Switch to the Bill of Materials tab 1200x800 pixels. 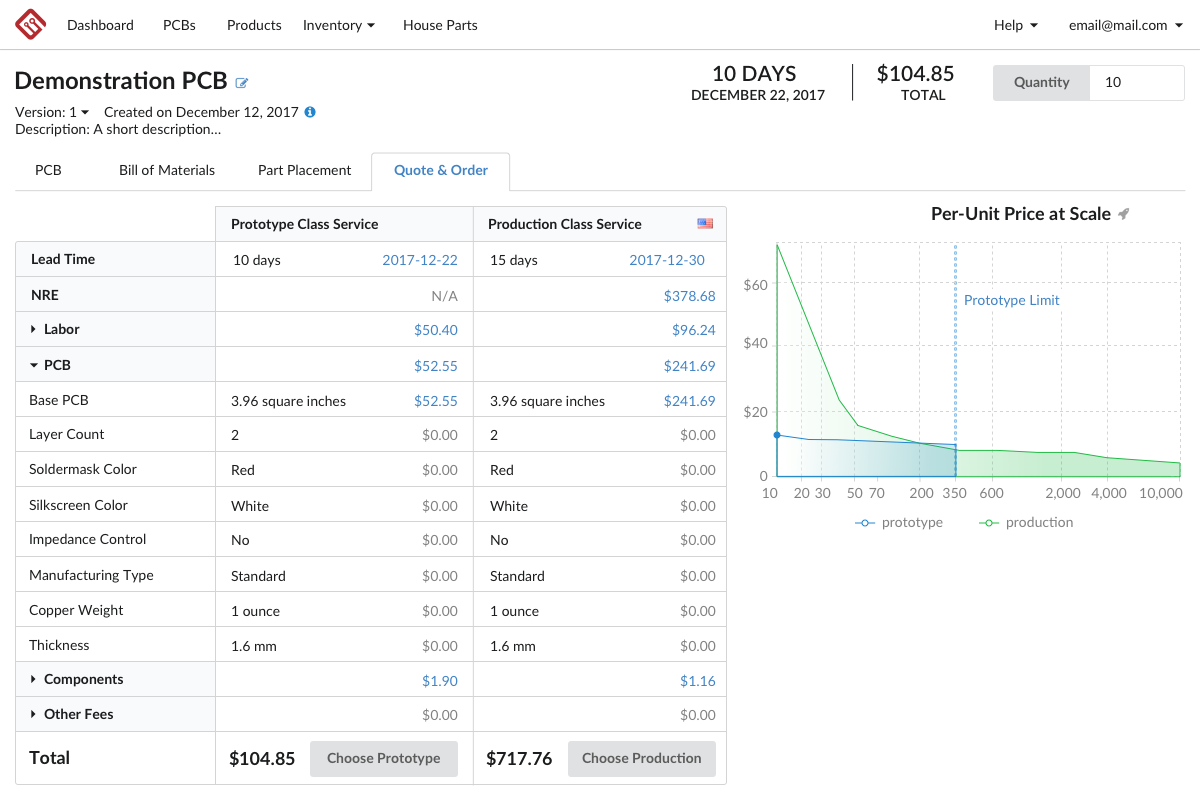click(166, 170)
